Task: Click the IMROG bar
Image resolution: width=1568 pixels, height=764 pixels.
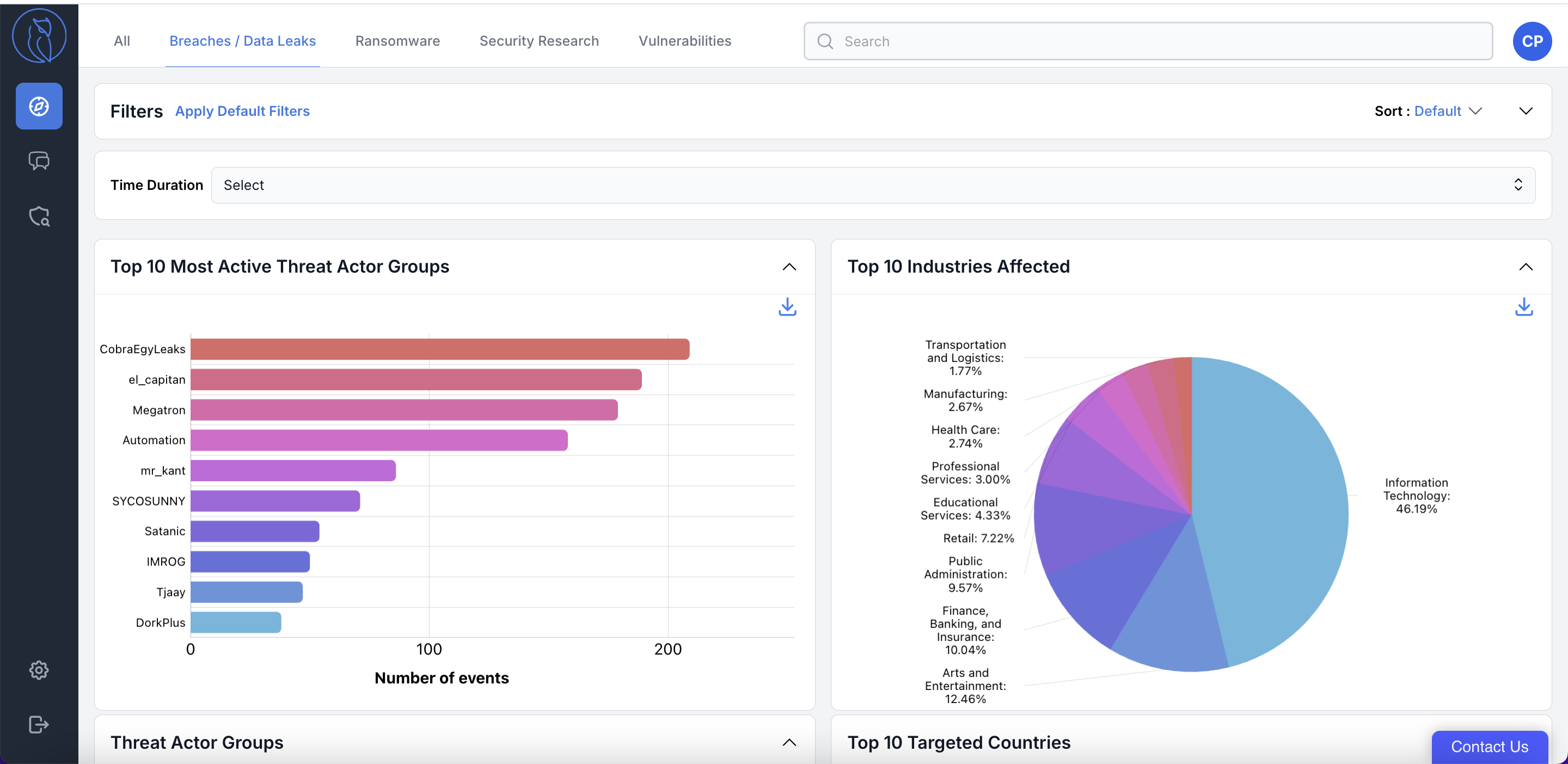Action: [250, 562]
